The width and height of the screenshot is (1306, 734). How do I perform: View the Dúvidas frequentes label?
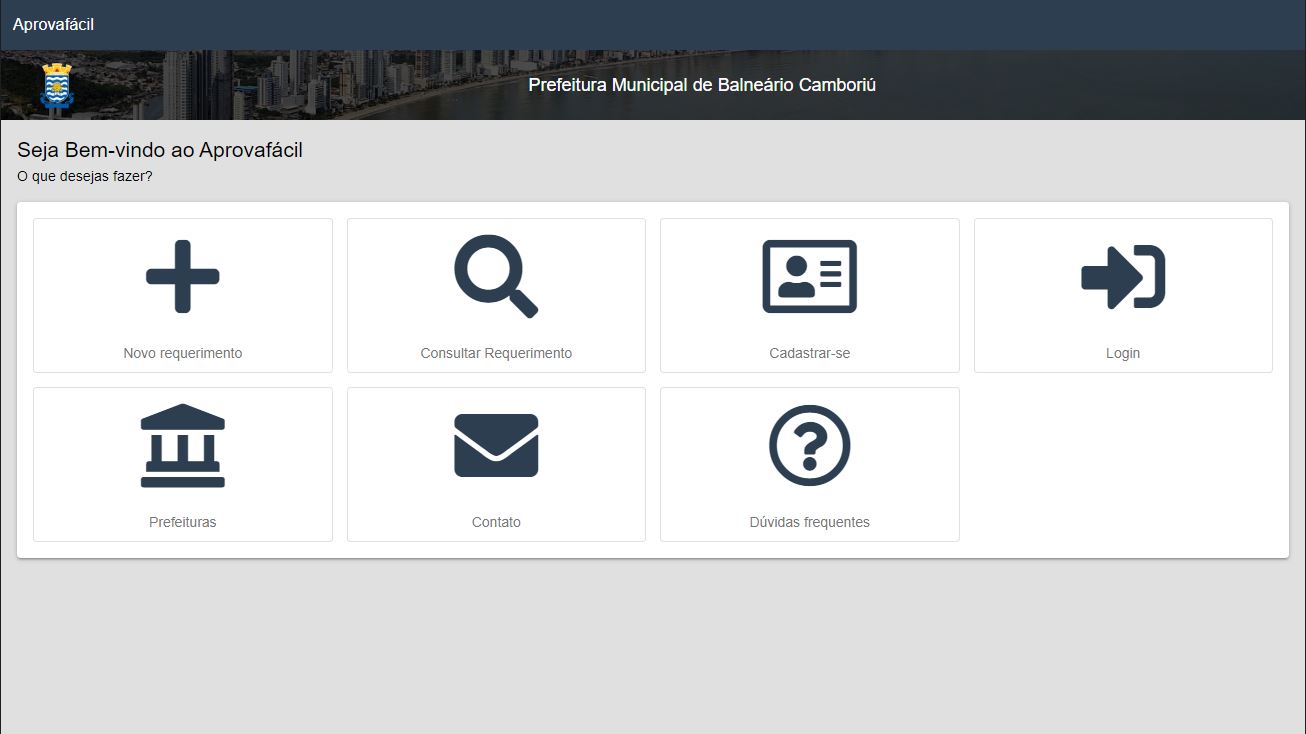click(810, 522)
